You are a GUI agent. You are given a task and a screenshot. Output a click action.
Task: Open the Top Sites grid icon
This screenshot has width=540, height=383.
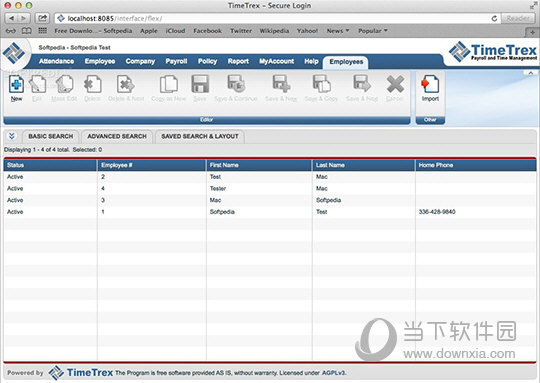(x=42, y=31)
